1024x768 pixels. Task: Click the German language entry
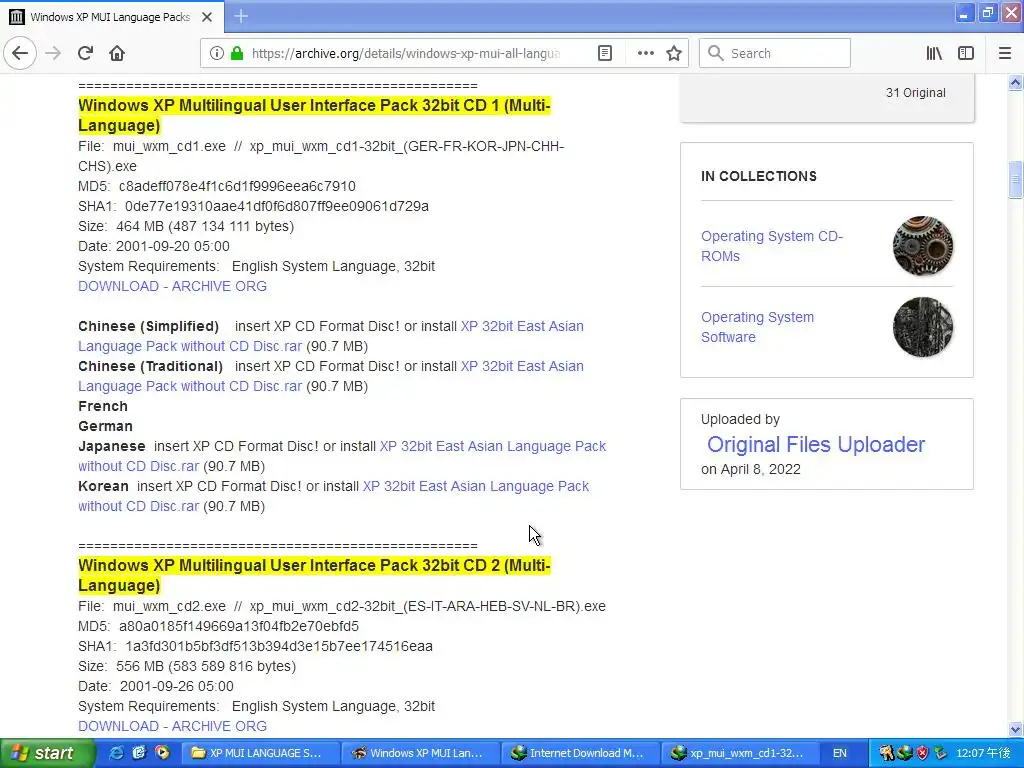(x=105, y=426)
